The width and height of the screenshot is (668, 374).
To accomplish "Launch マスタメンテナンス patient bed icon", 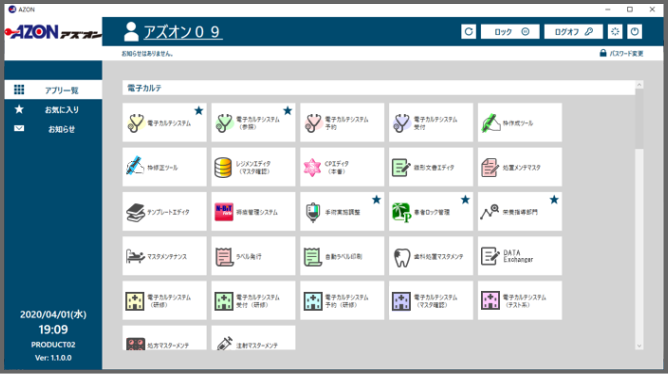I will 135,256.
